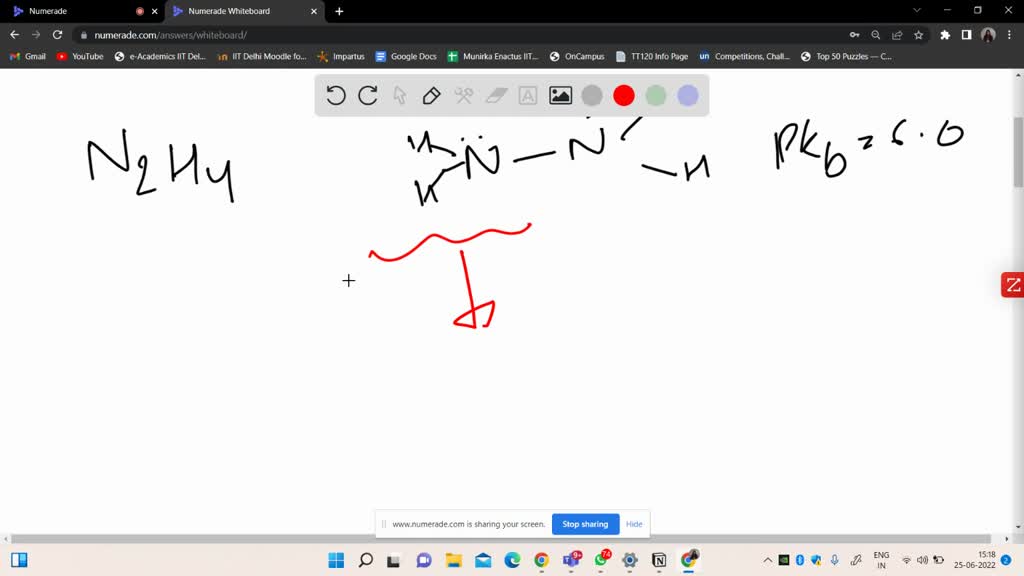Insert an image onto whiteboard
The width and height of the screenshot is (1024, 576).
[x=560, y=95]
